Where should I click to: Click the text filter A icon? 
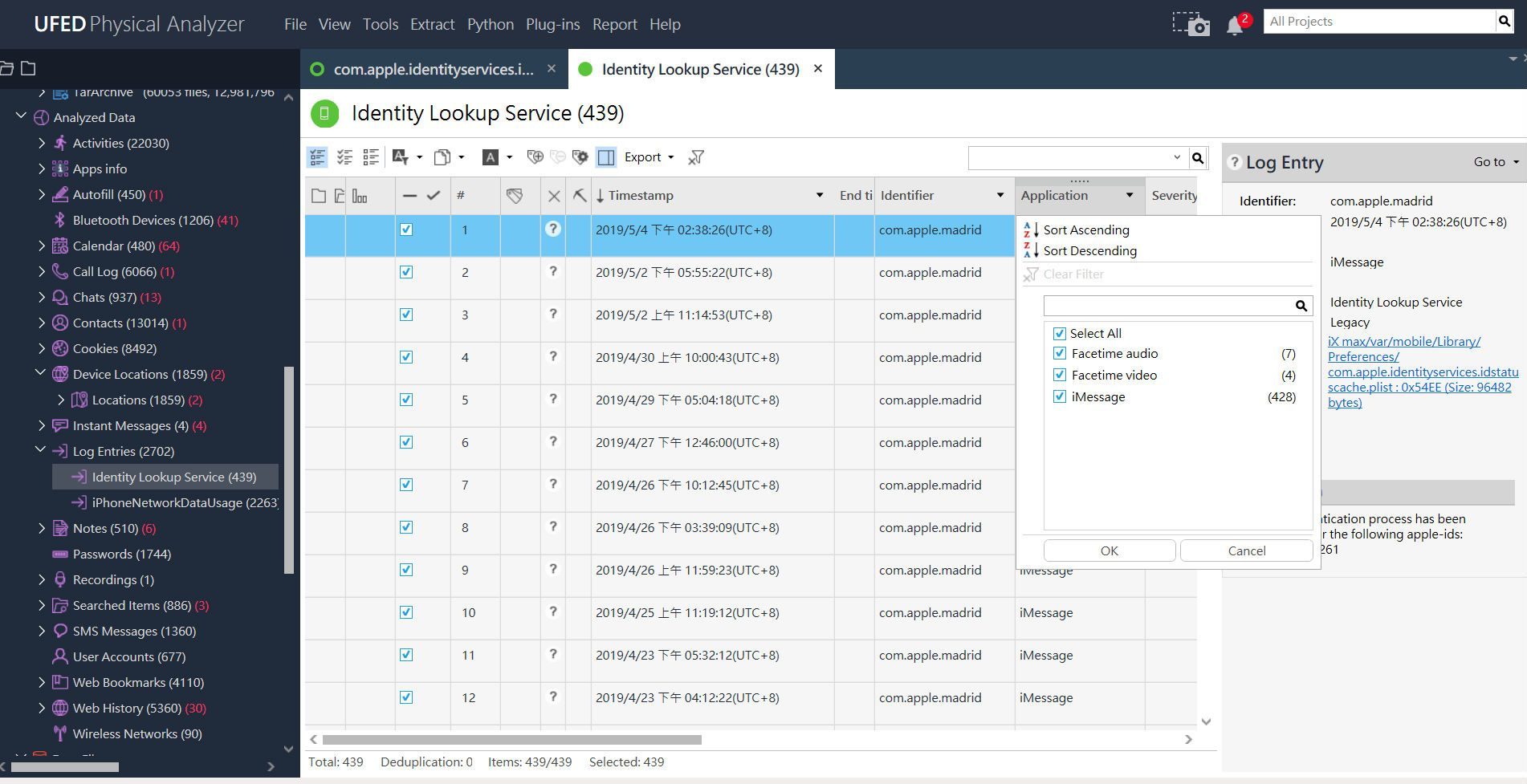coord(400,157)
